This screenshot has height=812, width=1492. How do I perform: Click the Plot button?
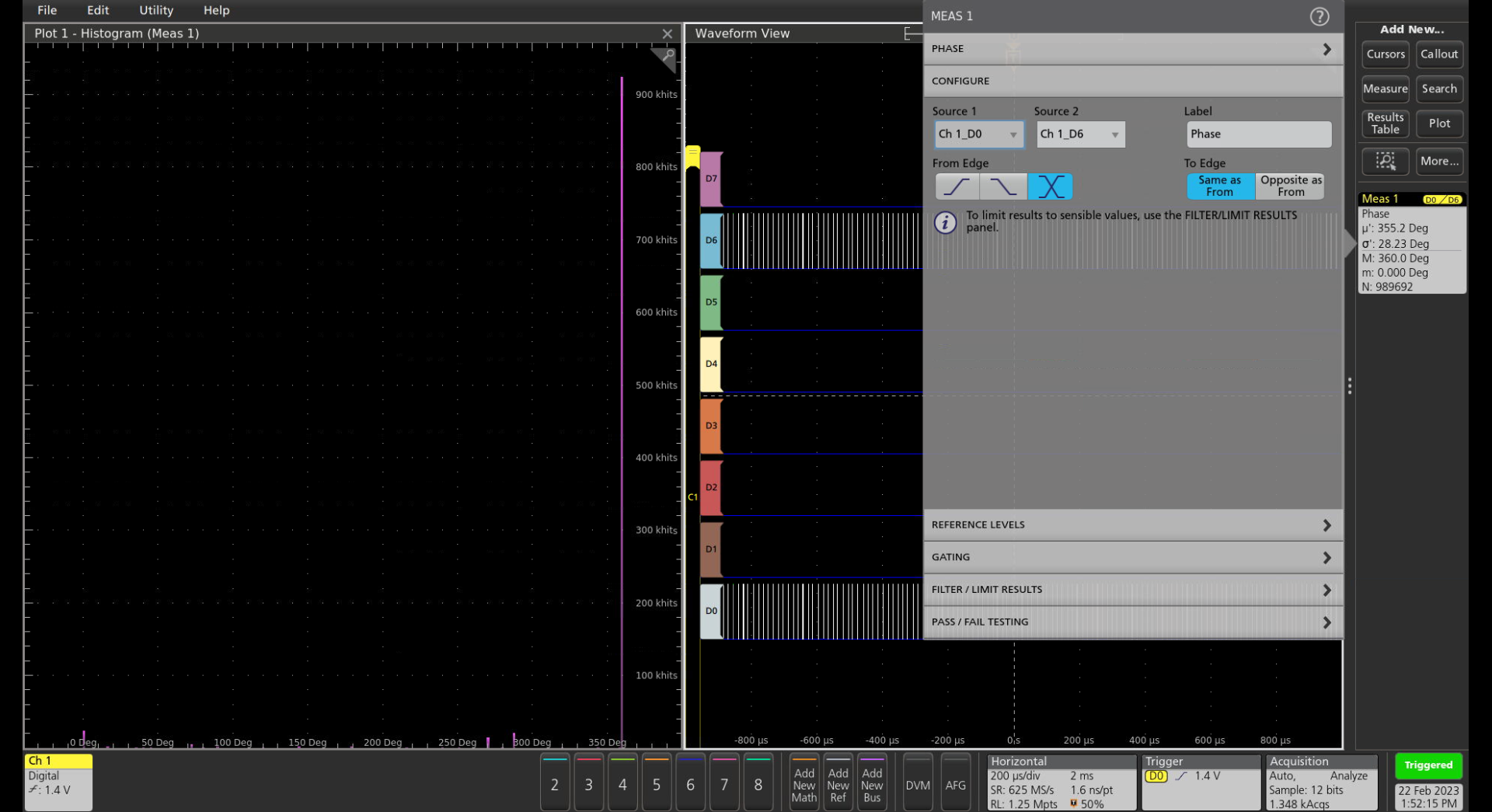1439,124
